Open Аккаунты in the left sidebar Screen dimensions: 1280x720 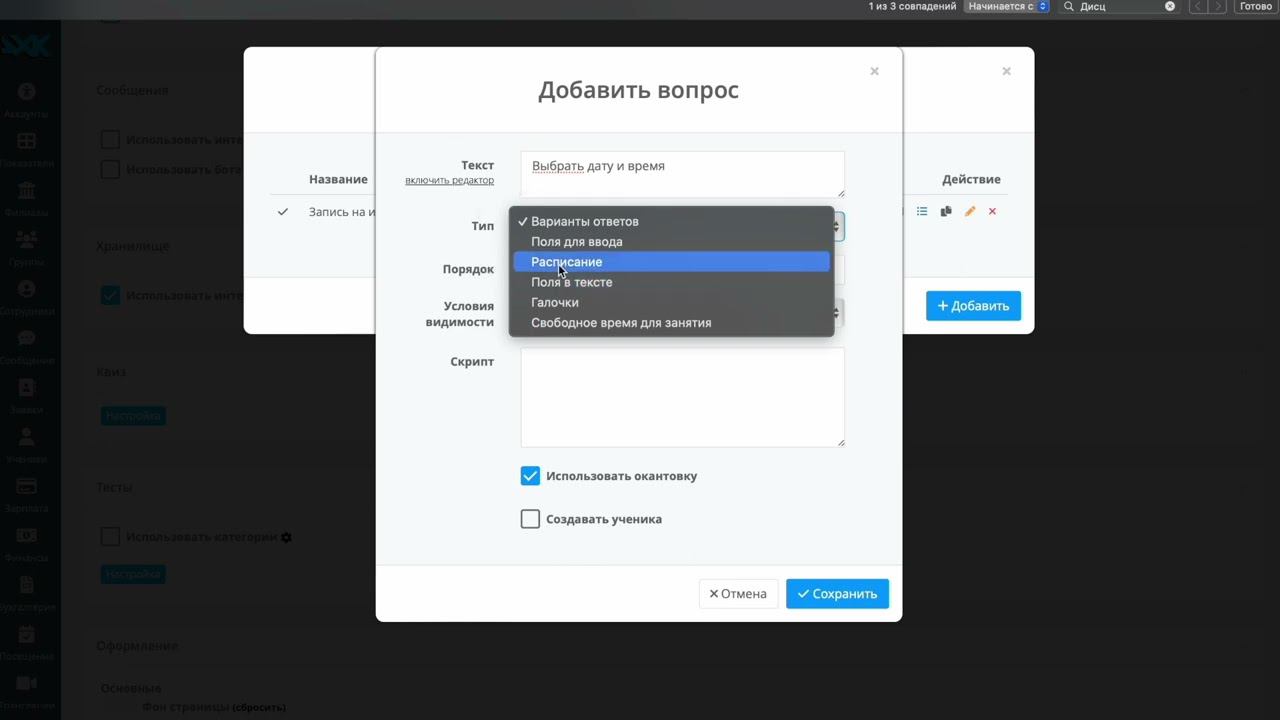coord(26,100)
